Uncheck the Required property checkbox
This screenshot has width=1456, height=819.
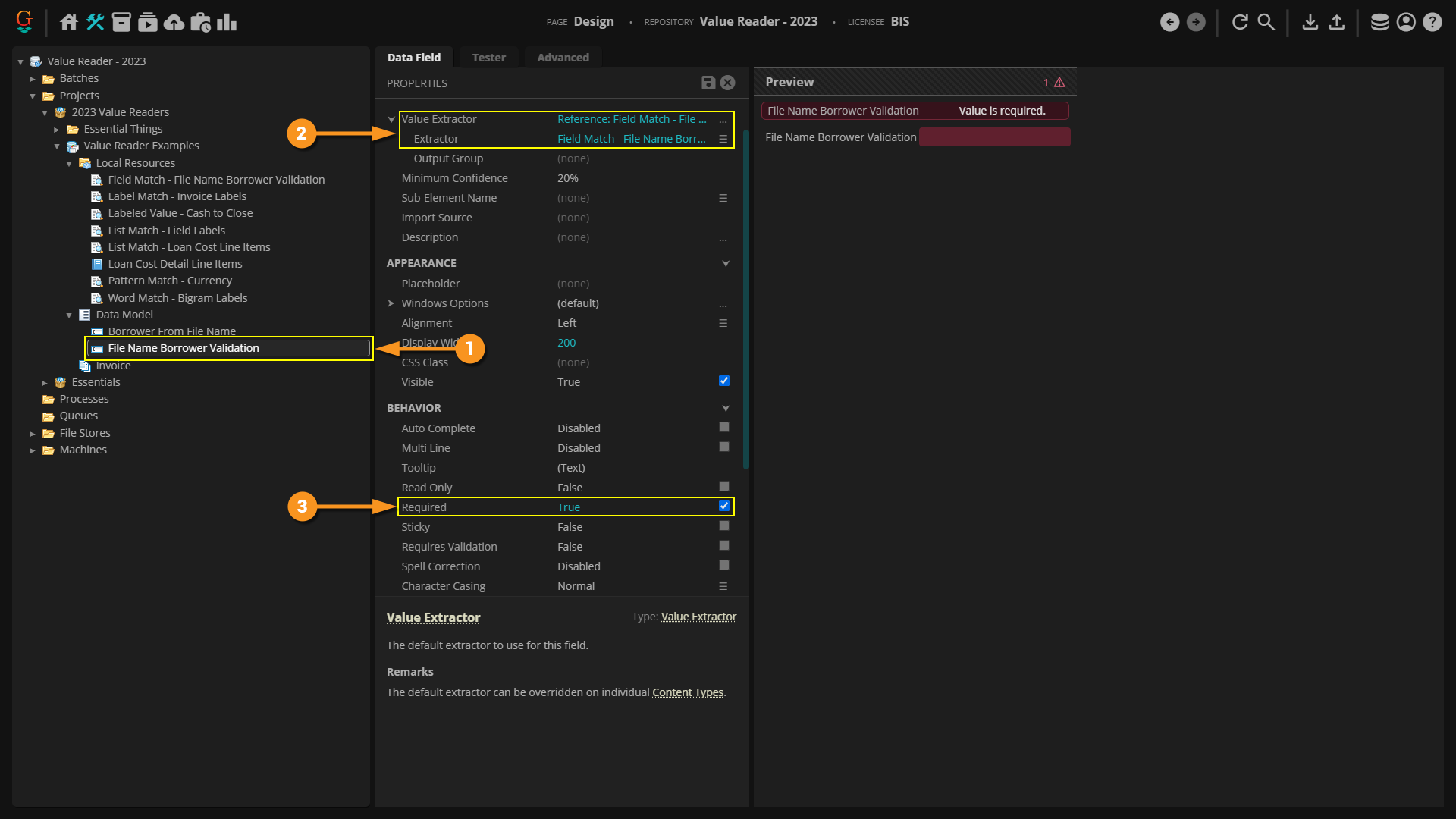pyautogui.click(x=723, y=507)
